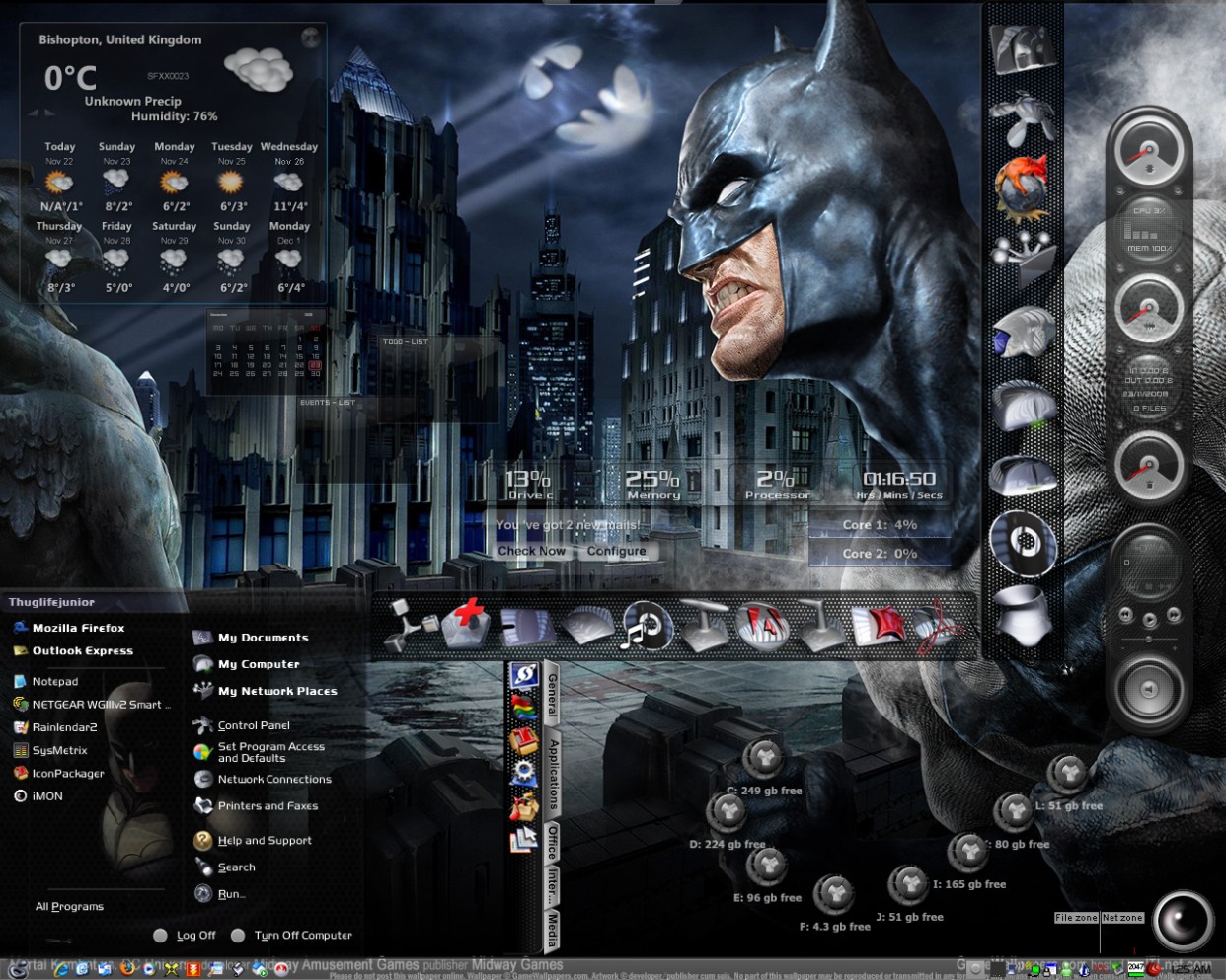Open Network Connections
This screenshot has width=1226, height=980.
click(x=263, y=780)
